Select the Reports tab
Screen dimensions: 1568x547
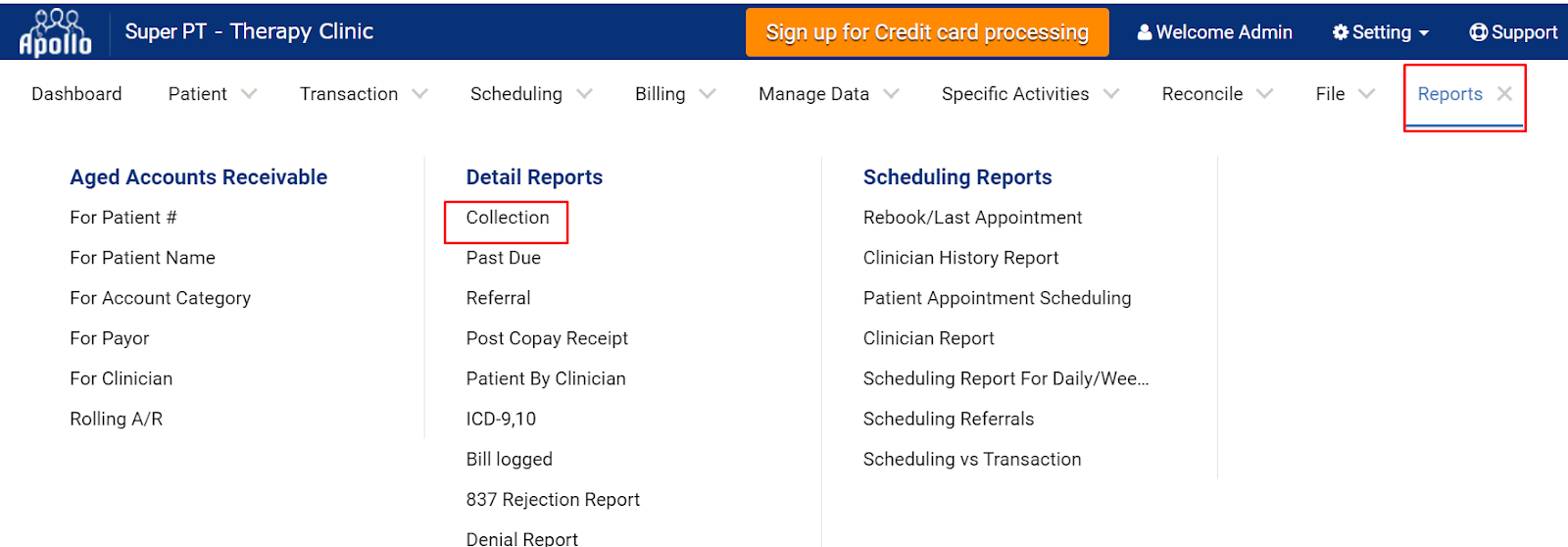point(1449,94)
